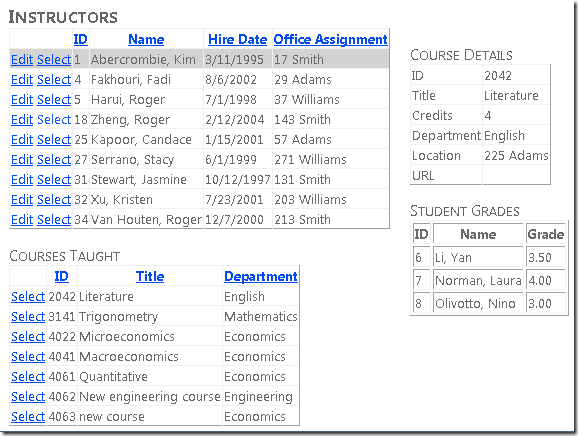Viewport: 578px width, 436px height.
Task: Select the New engineering course row
Action: click(28, 397)
